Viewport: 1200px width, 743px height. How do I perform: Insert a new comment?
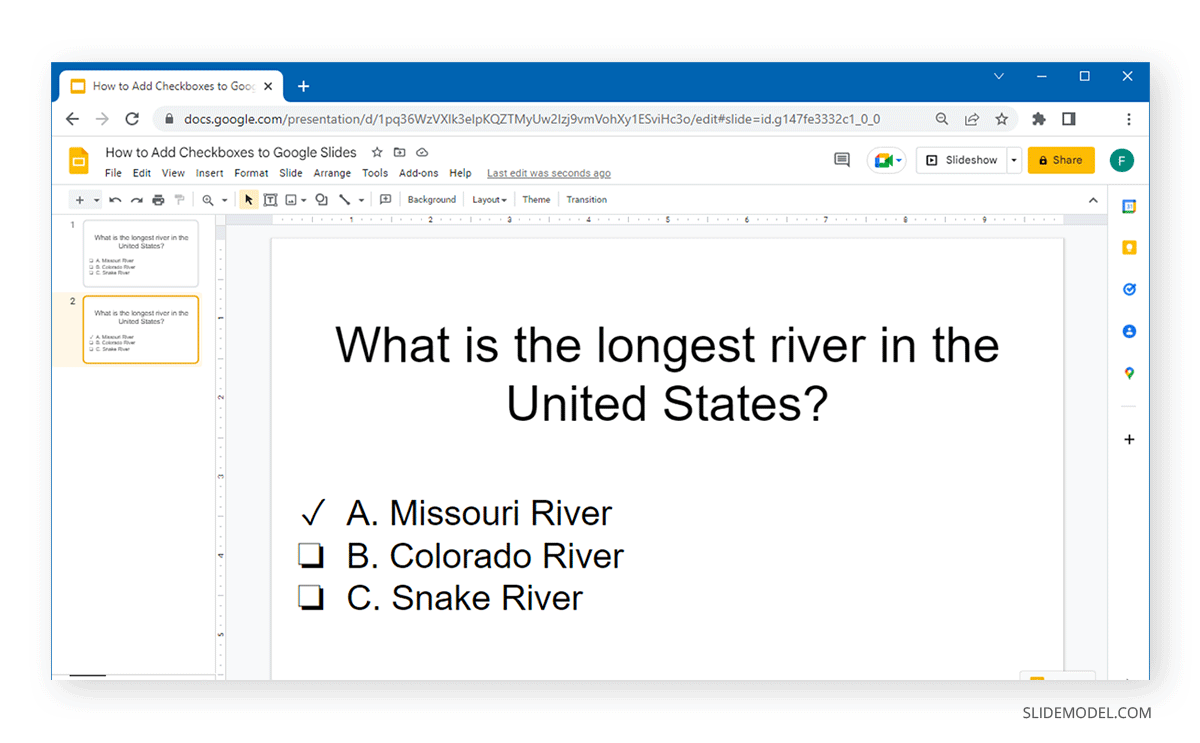click(x=385, y=199)
